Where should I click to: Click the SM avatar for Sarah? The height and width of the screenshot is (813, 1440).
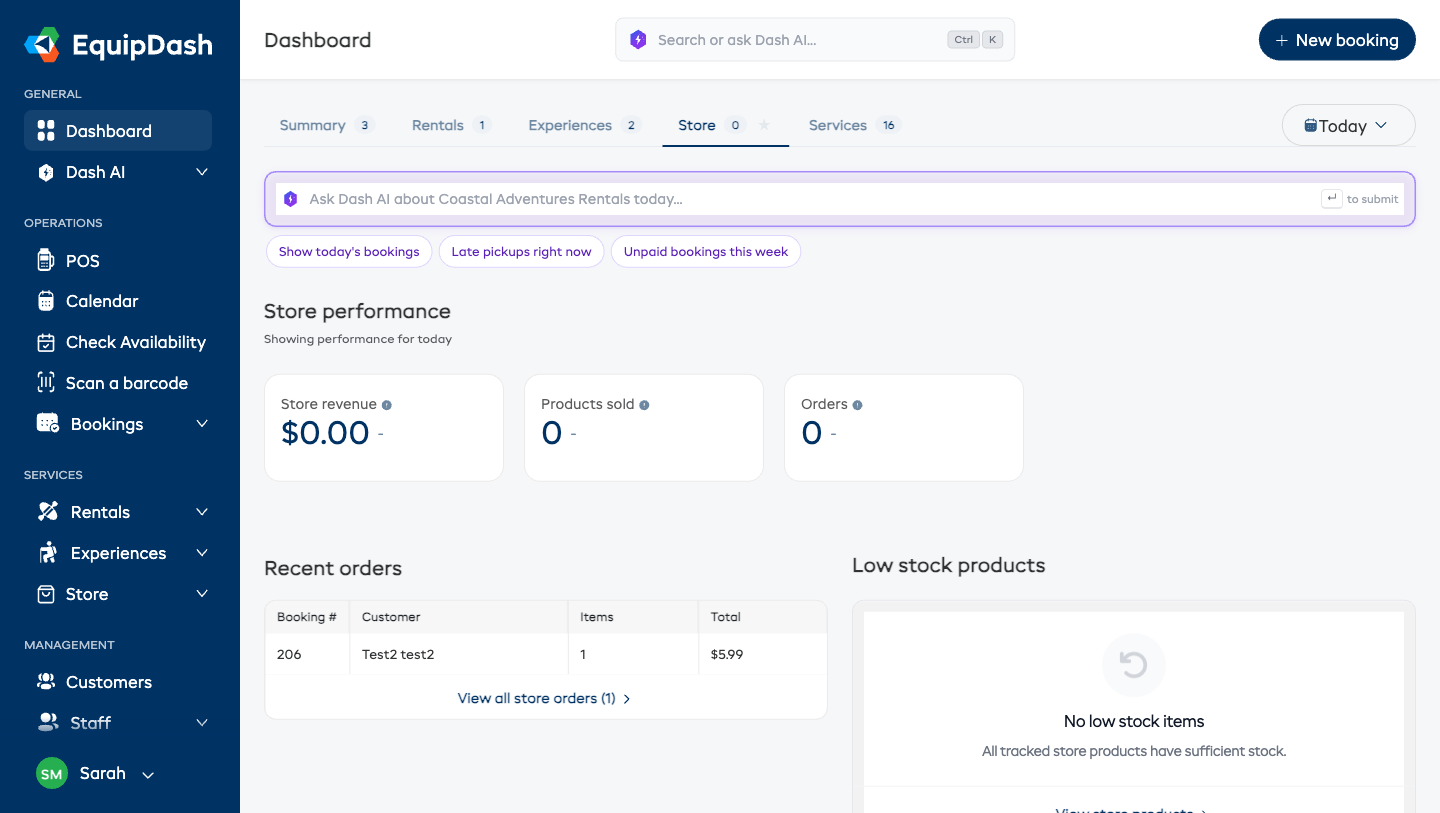pyautogui.click(x=52, y=774)
